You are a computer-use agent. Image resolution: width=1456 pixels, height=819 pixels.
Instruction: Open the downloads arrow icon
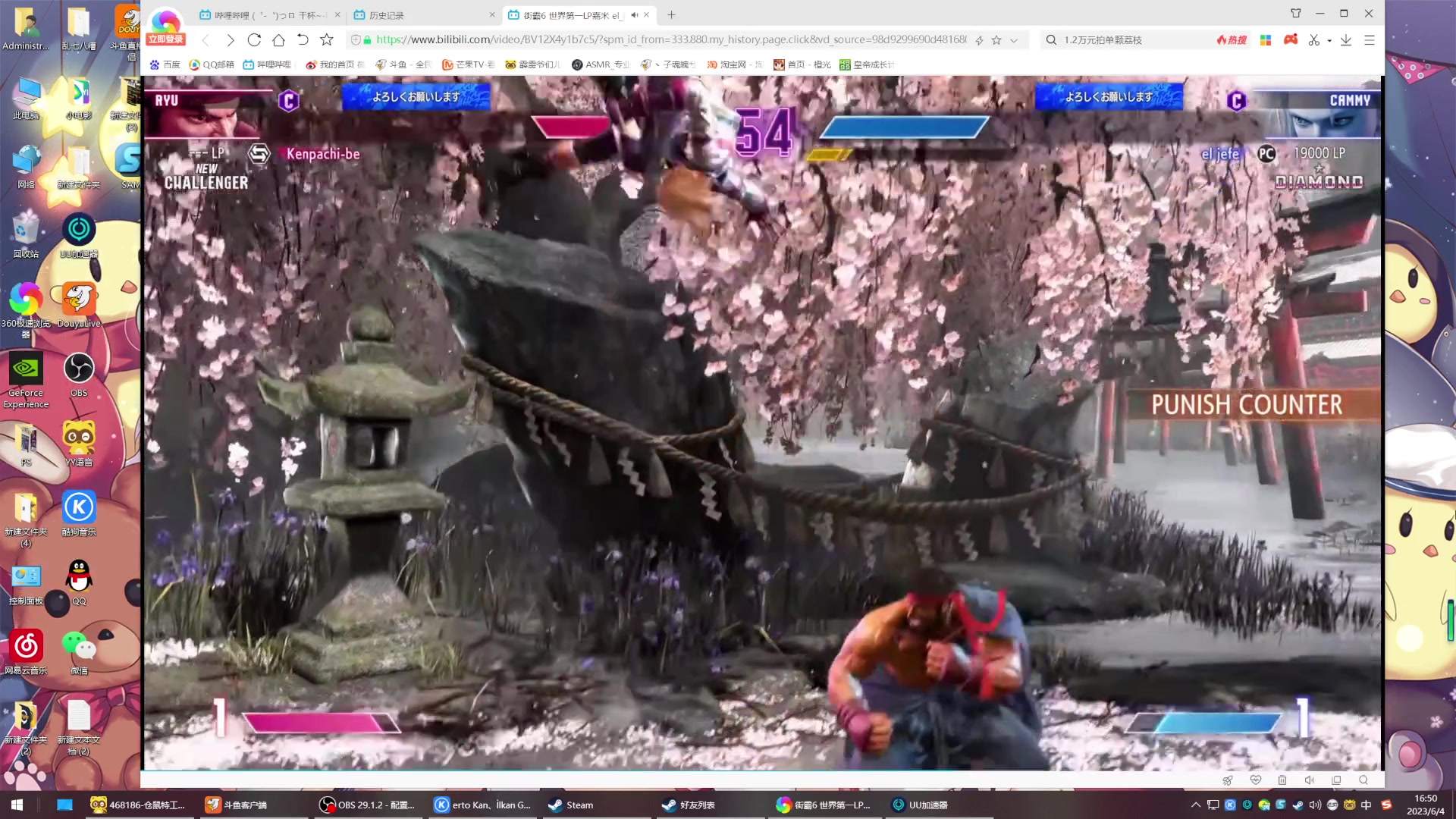(1346, 40)
